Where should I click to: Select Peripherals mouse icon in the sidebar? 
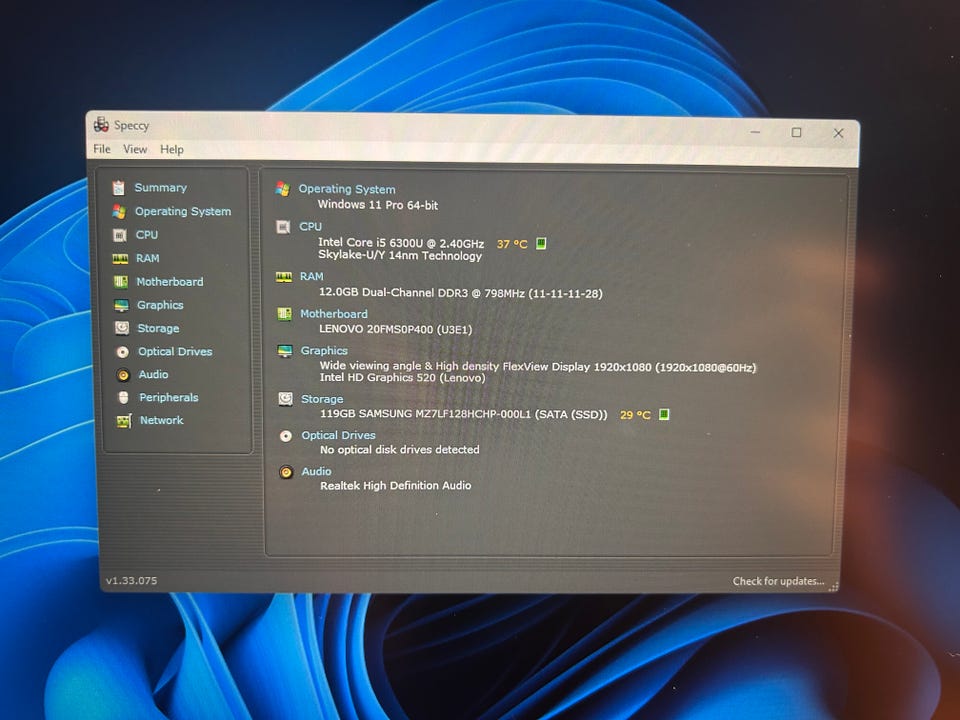[x=124, y=397]
